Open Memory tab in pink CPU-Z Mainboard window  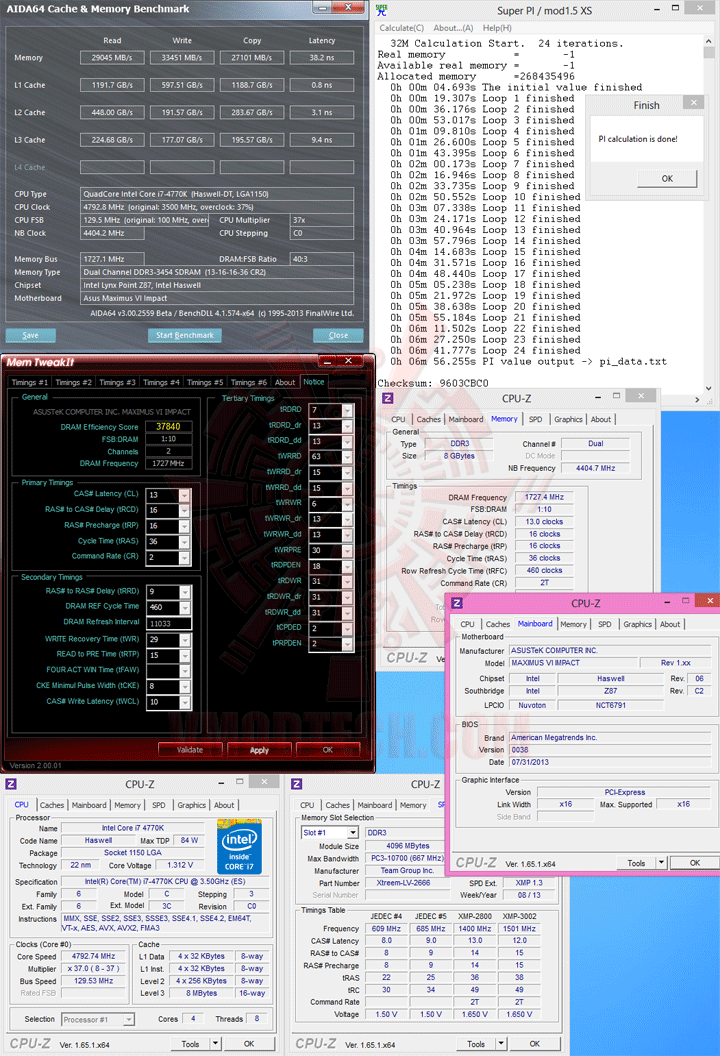click(573, 624)
